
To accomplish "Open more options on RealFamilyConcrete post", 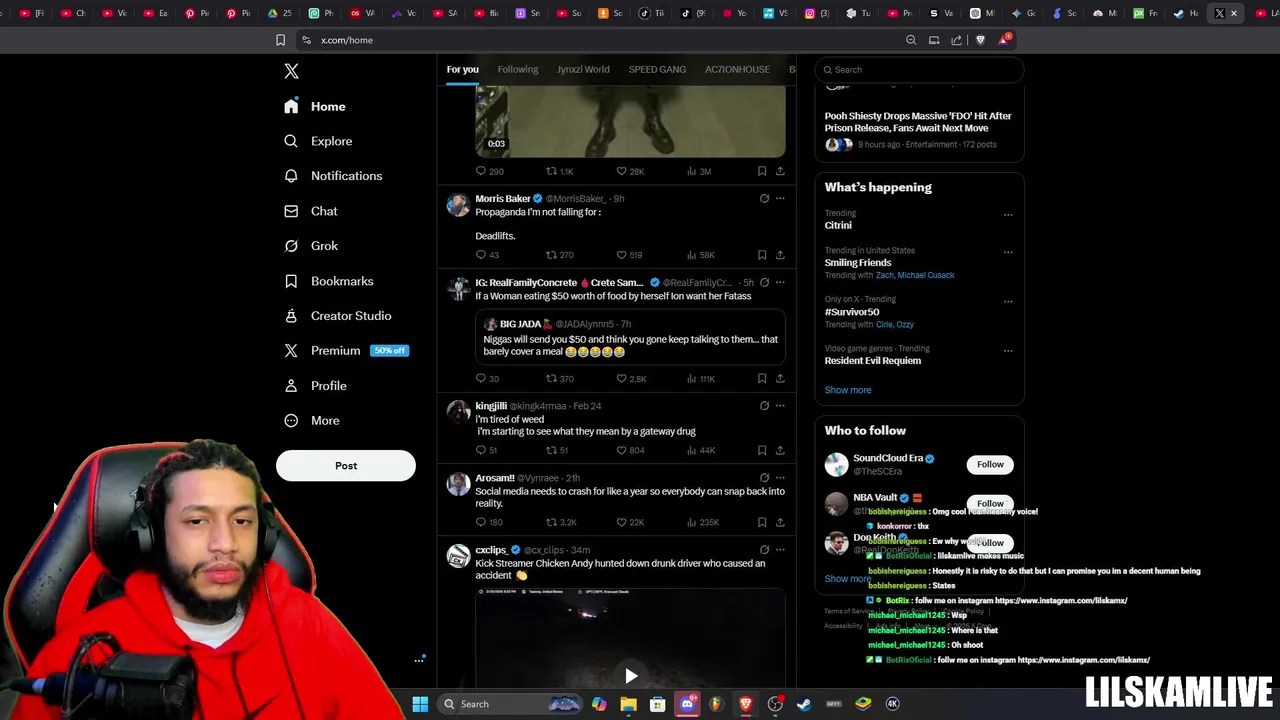I will (x=780, y=282).
